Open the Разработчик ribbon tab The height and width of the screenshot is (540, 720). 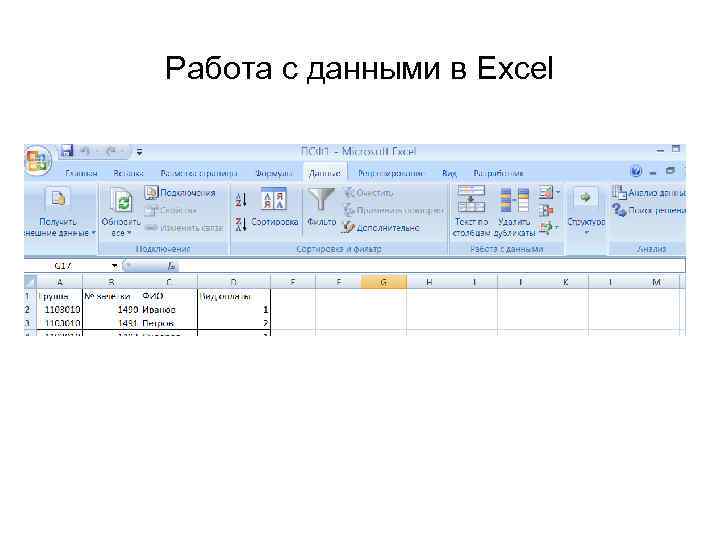[x=498, y=173]
